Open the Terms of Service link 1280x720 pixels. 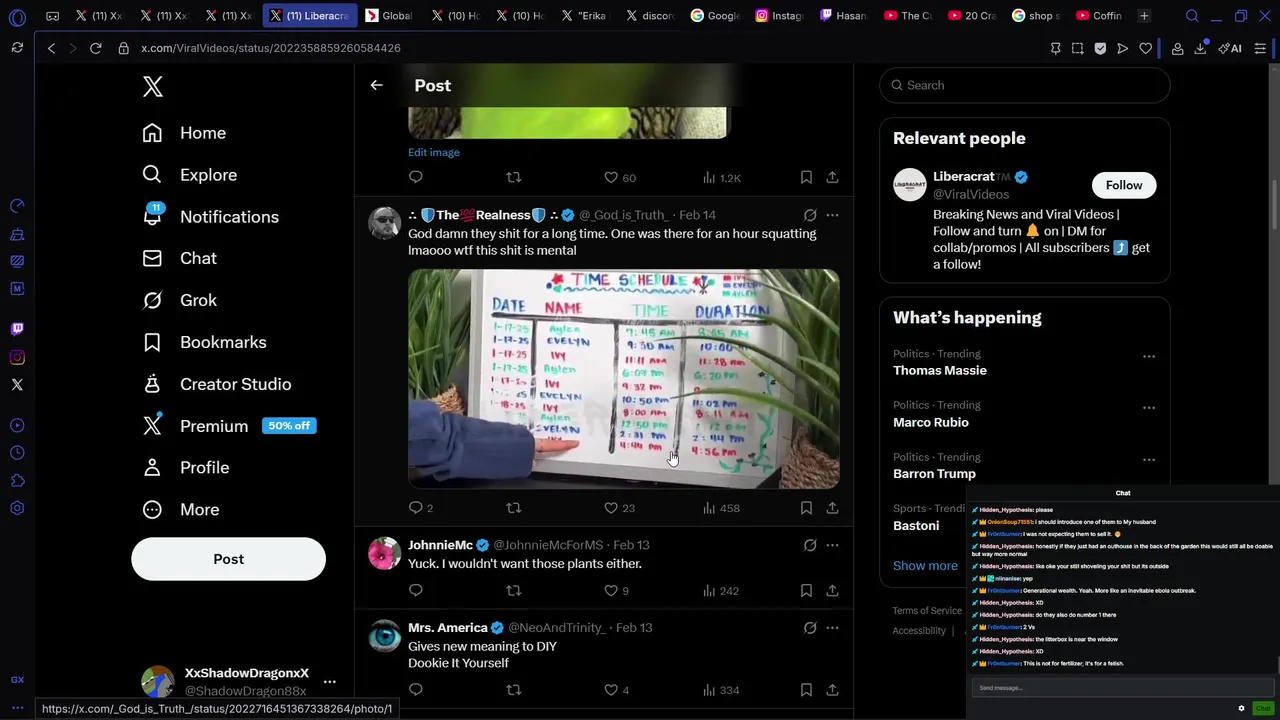[x=927, y=611]
